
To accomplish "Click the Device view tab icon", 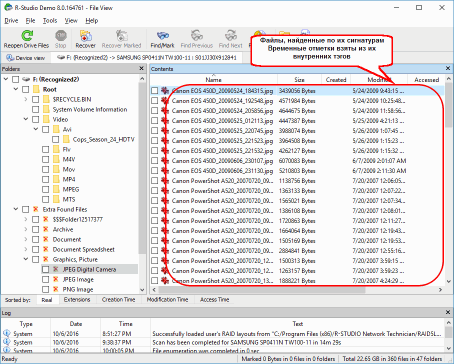I will (x=10, y=58).
